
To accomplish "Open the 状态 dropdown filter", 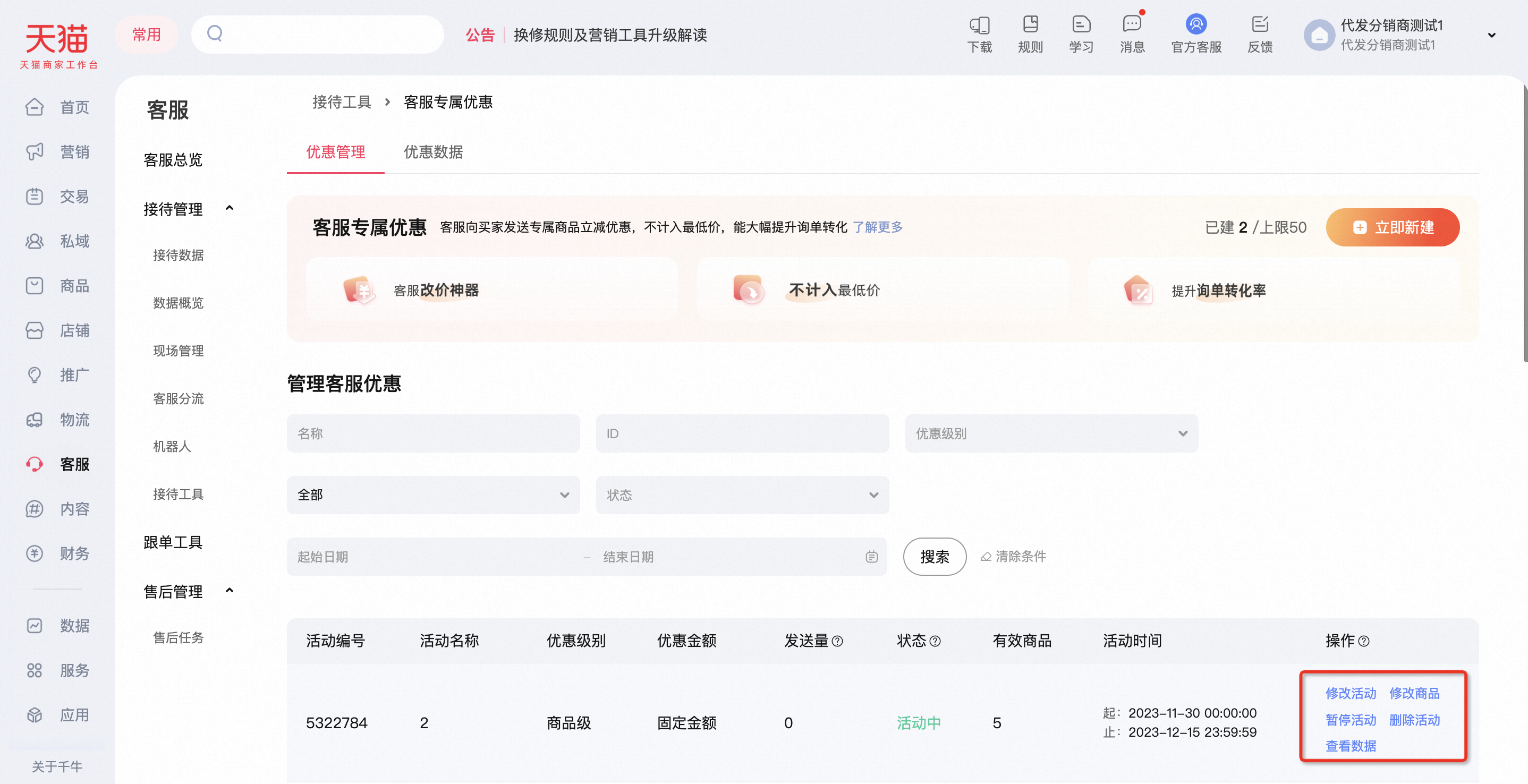I will (742, 495).
